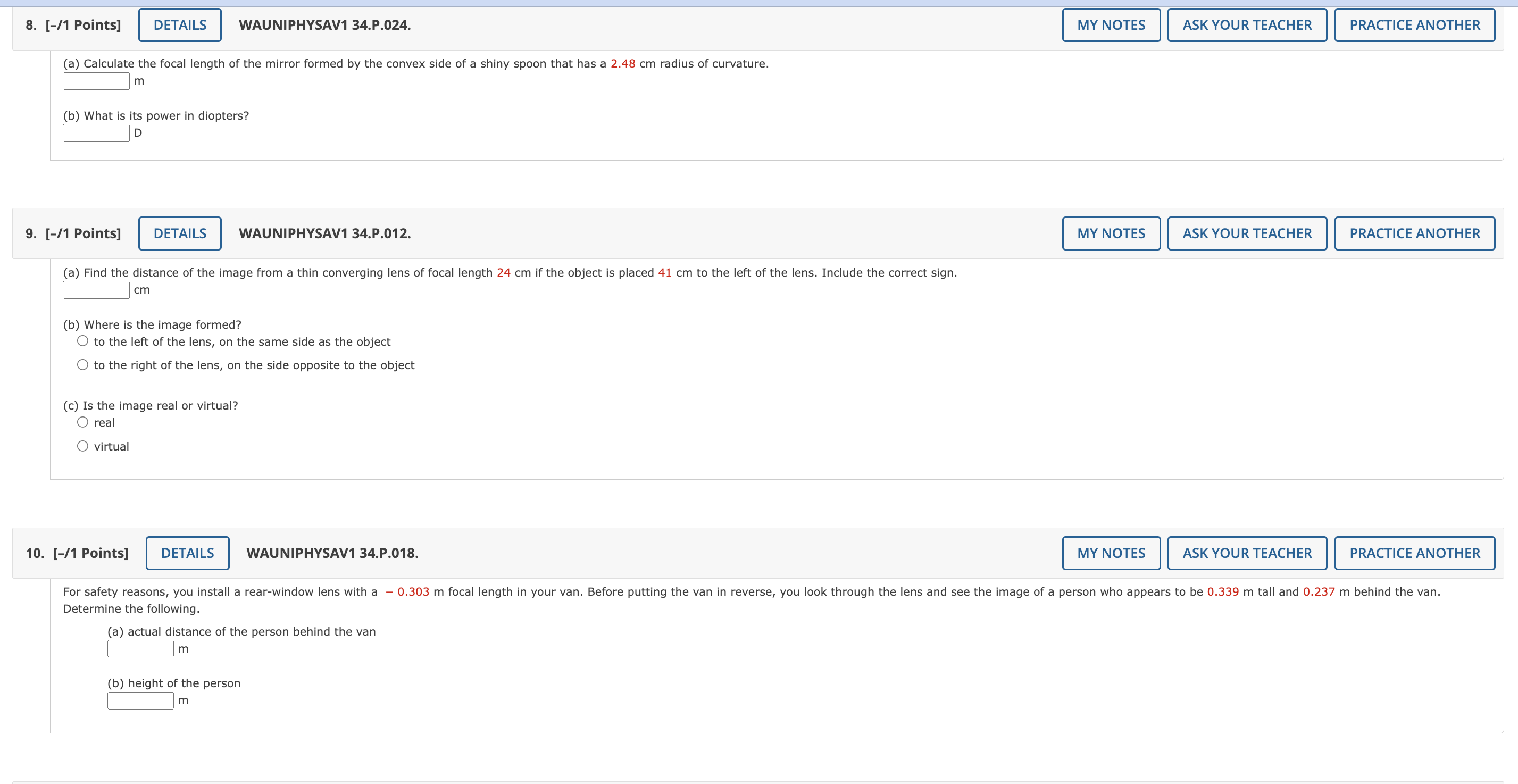Click actual distance of person input field
Screen dimensions: 1518x784
coord(140,648)
